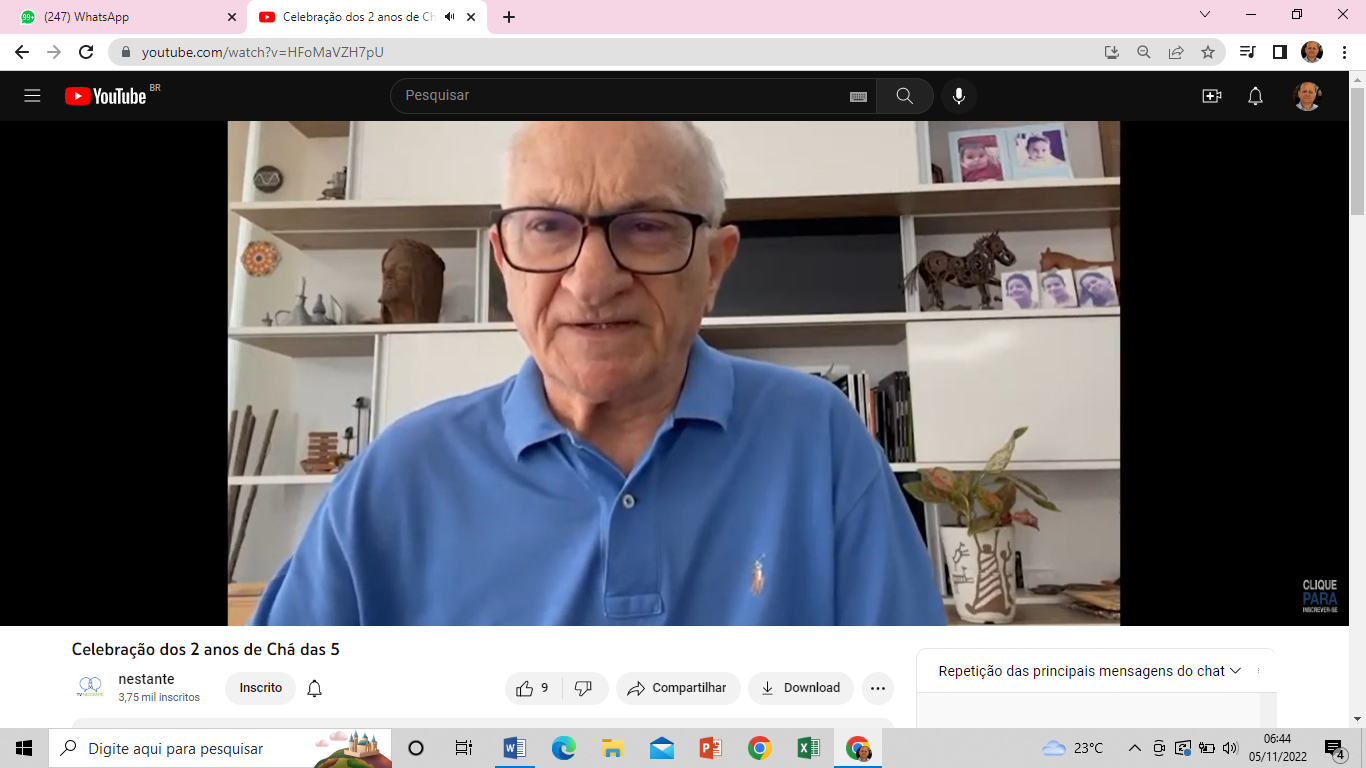This screenshot has height=768, width=1366.
Task: Launch Microsoft Edge from the taskbar
Action: [563, 748]
